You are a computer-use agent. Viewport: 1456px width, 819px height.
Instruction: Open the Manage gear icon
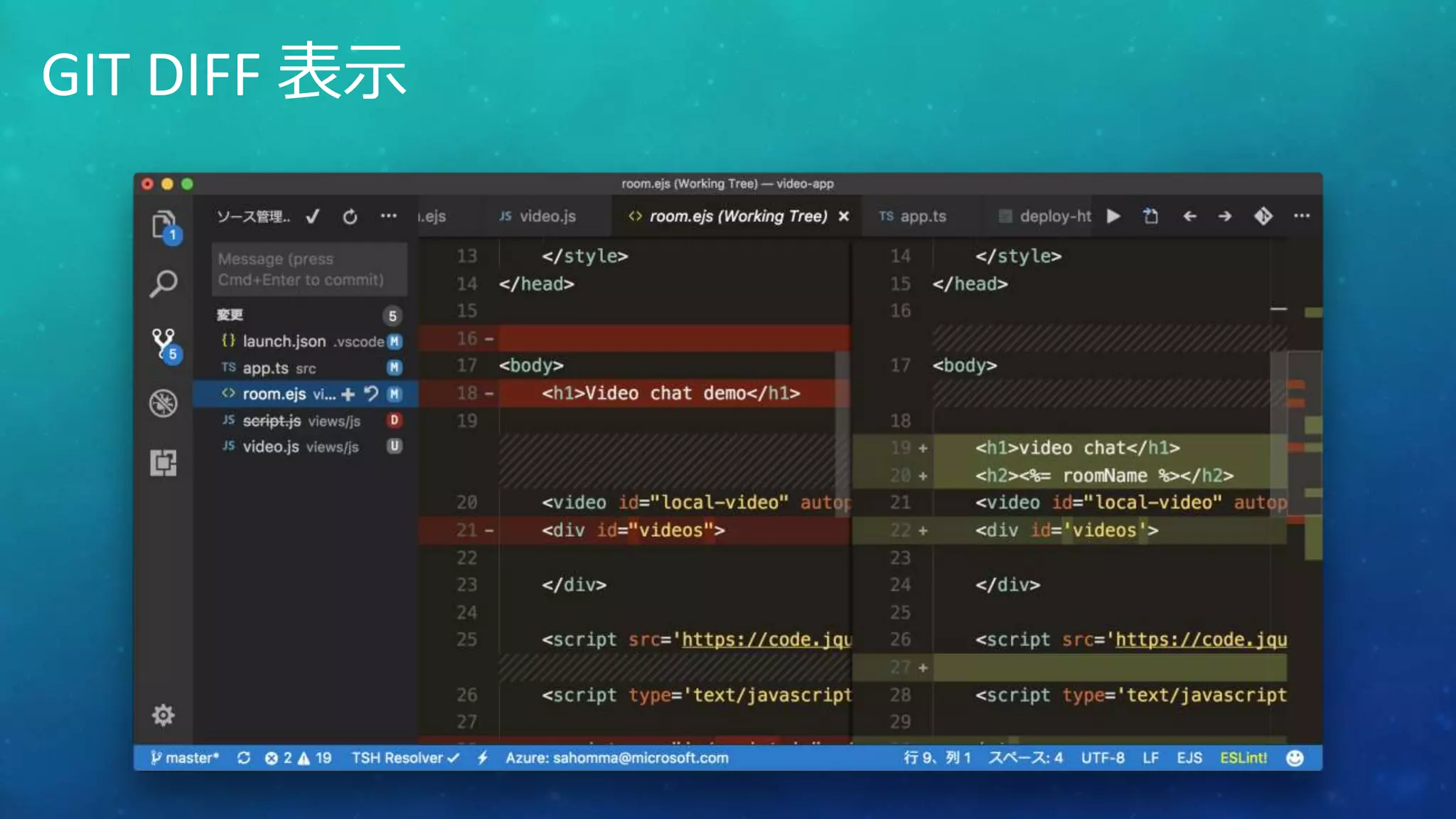coord(164,715)
